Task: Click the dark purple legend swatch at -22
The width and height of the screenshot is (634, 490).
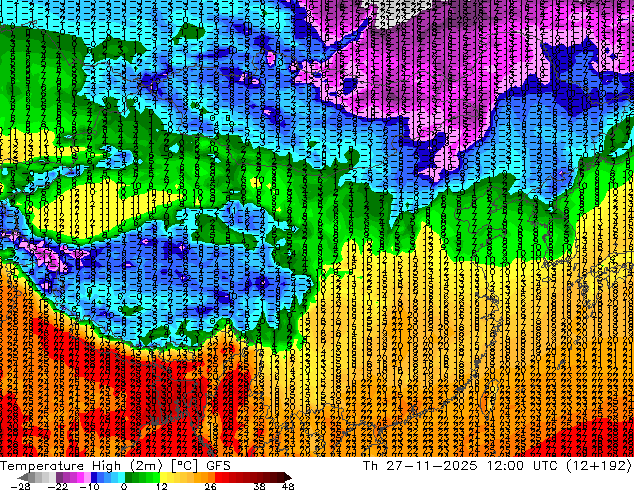Action: pos(59,477)
